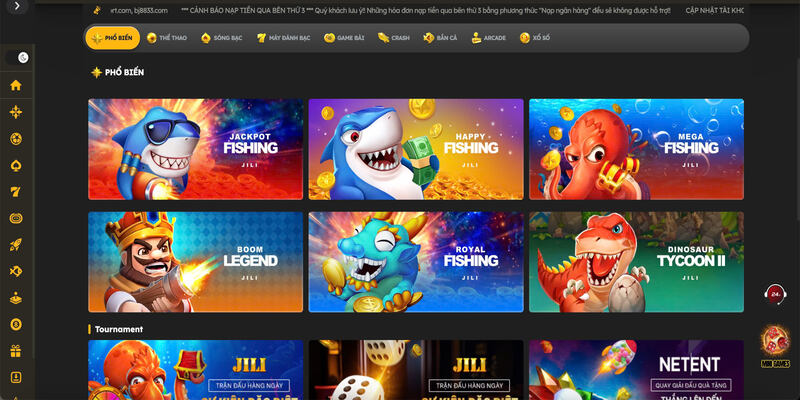Click scrolling warning announcement text
800x400 pixels.
(426, 10)
